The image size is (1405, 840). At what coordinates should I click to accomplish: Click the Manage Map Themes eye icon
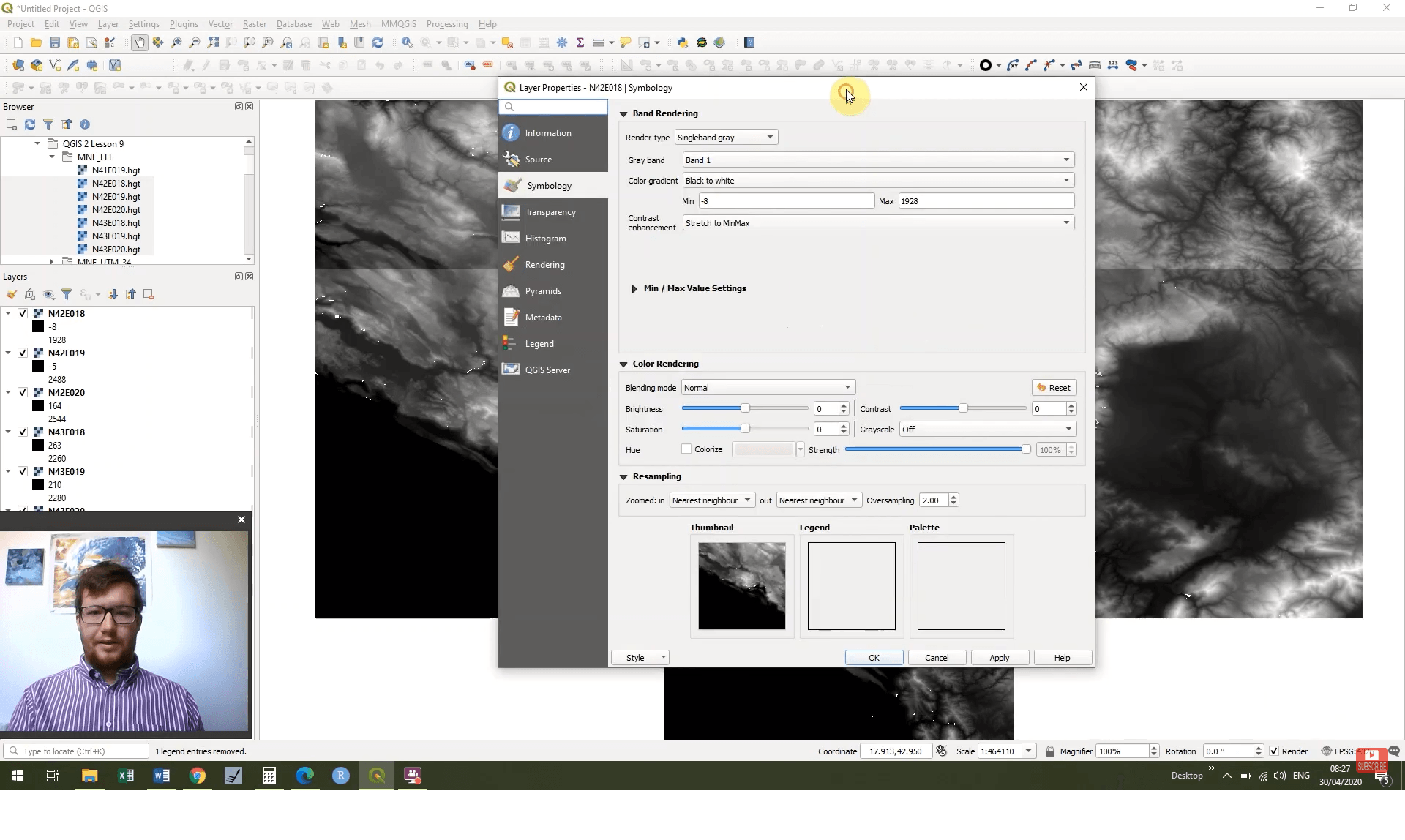pos(49,294)
